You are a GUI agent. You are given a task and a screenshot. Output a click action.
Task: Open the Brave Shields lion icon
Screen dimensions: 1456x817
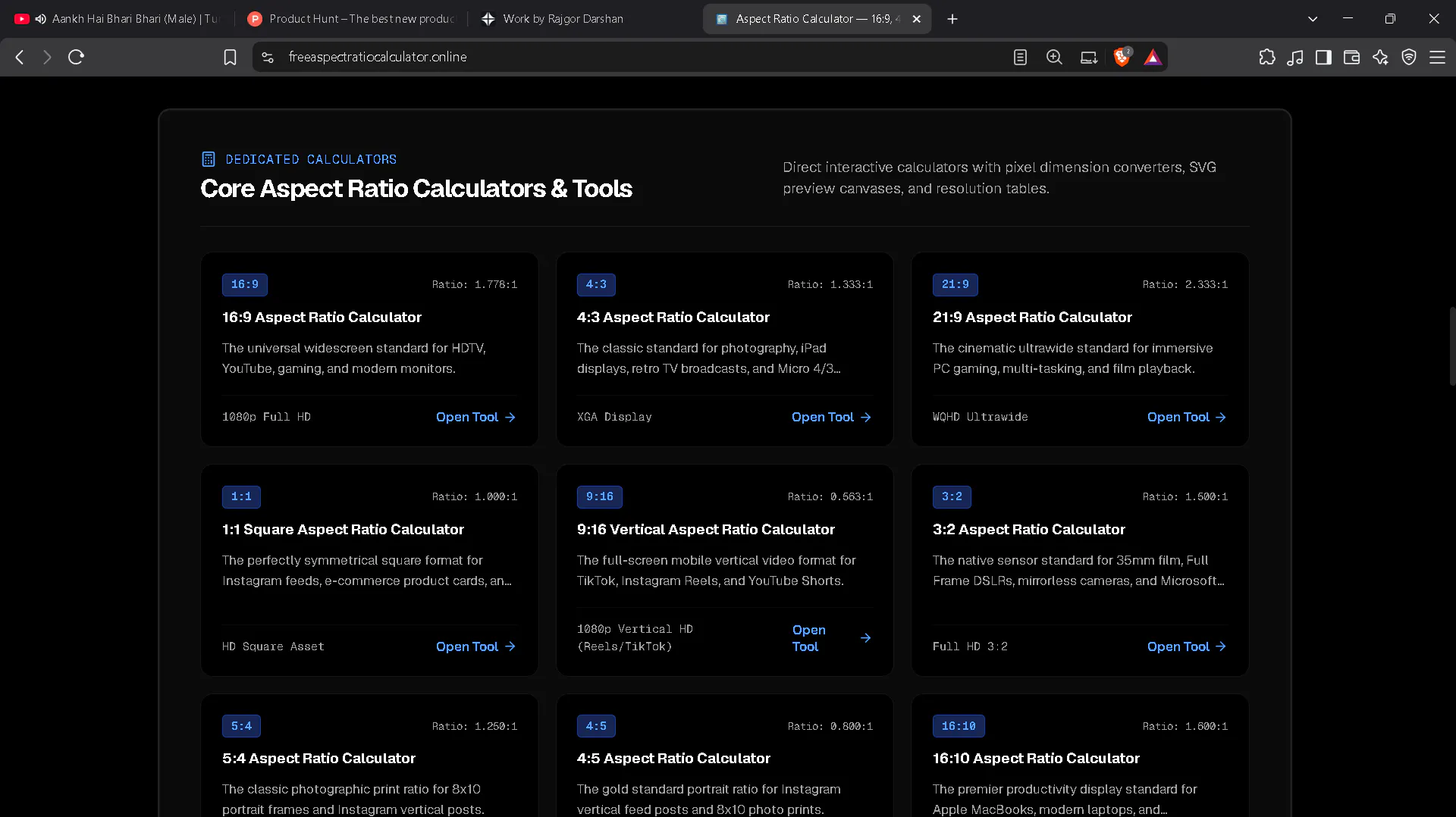pyautogui.click(x=1122, y=57)
